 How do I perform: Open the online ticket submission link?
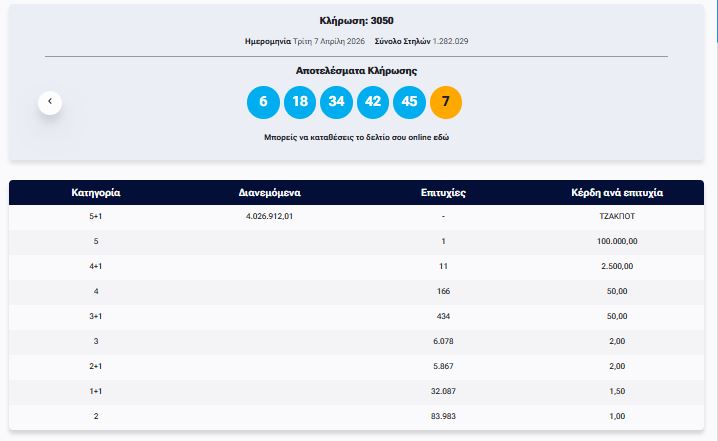coord(356,136)
